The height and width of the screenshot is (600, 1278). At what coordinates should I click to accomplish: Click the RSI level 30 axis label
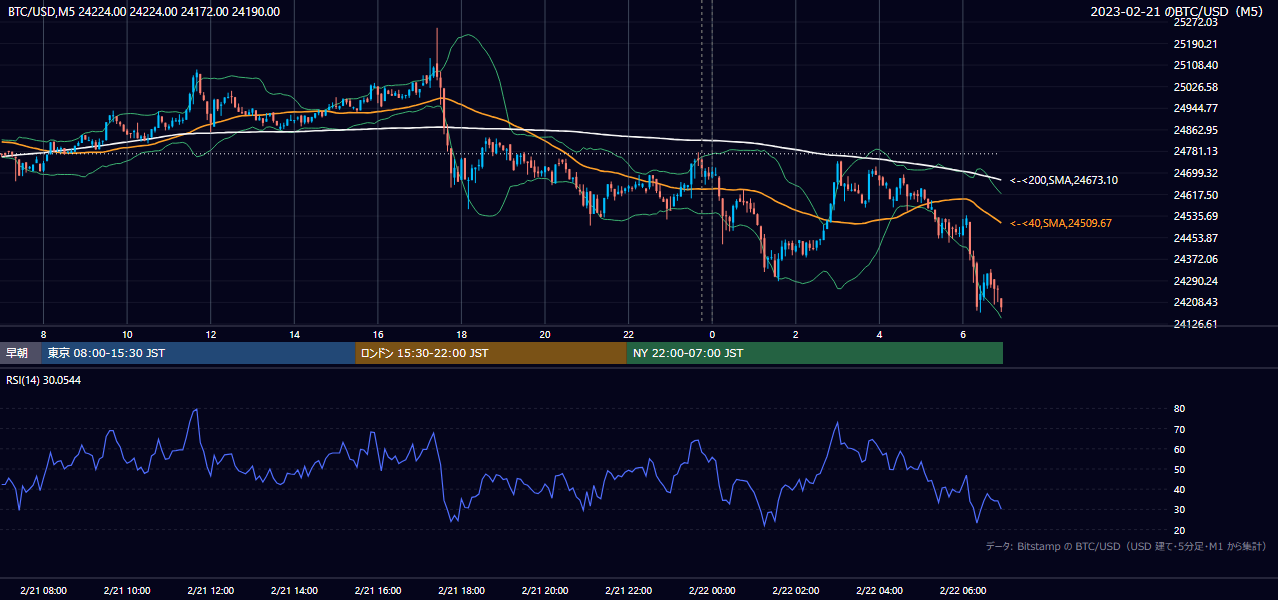click(x=1179, y=510)
